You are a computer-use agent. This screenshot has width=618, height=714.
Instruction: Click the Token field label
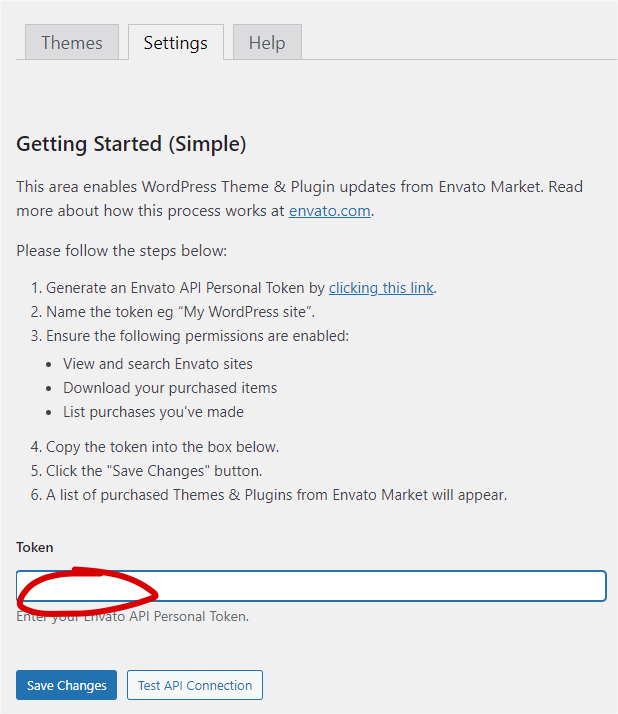35,547
